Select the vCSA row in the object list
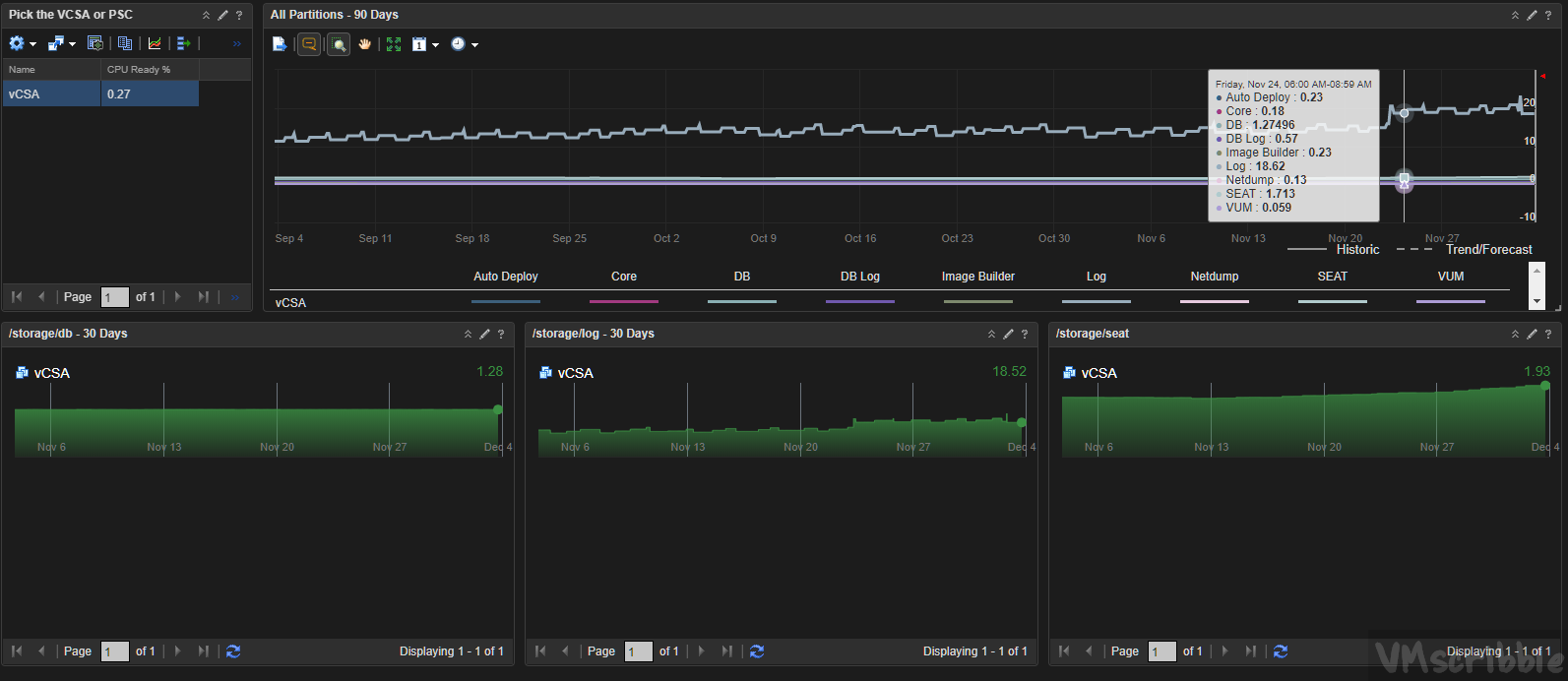Viewport: 1568px width, 681px height. (51, 94)
